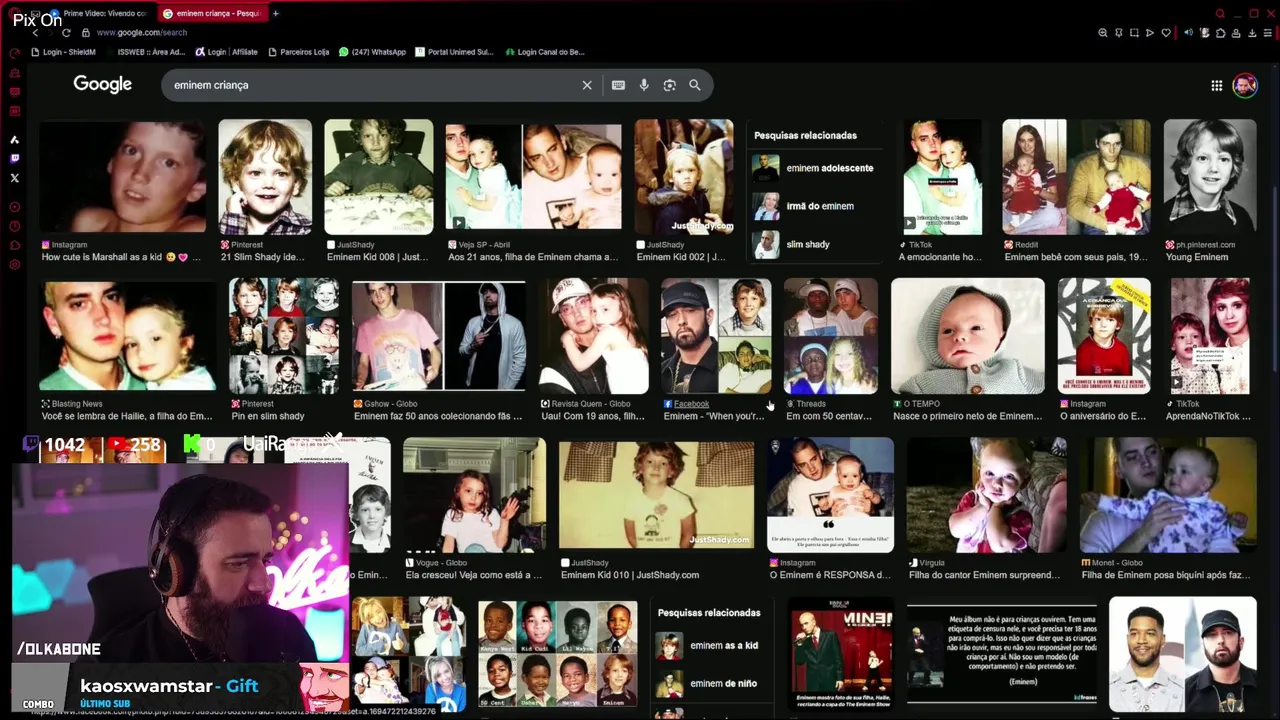Open the (247) WhatsApp bookmark
The image size is (1280, 720).
point(372,52)
